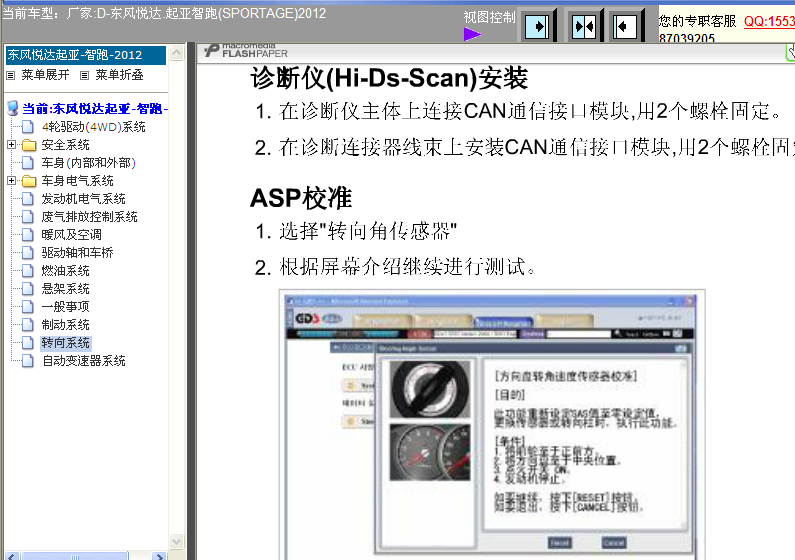Viewport: 795px width, 560px height.
Task: Open 自动变速器系统 section
Action: (83, 361)
